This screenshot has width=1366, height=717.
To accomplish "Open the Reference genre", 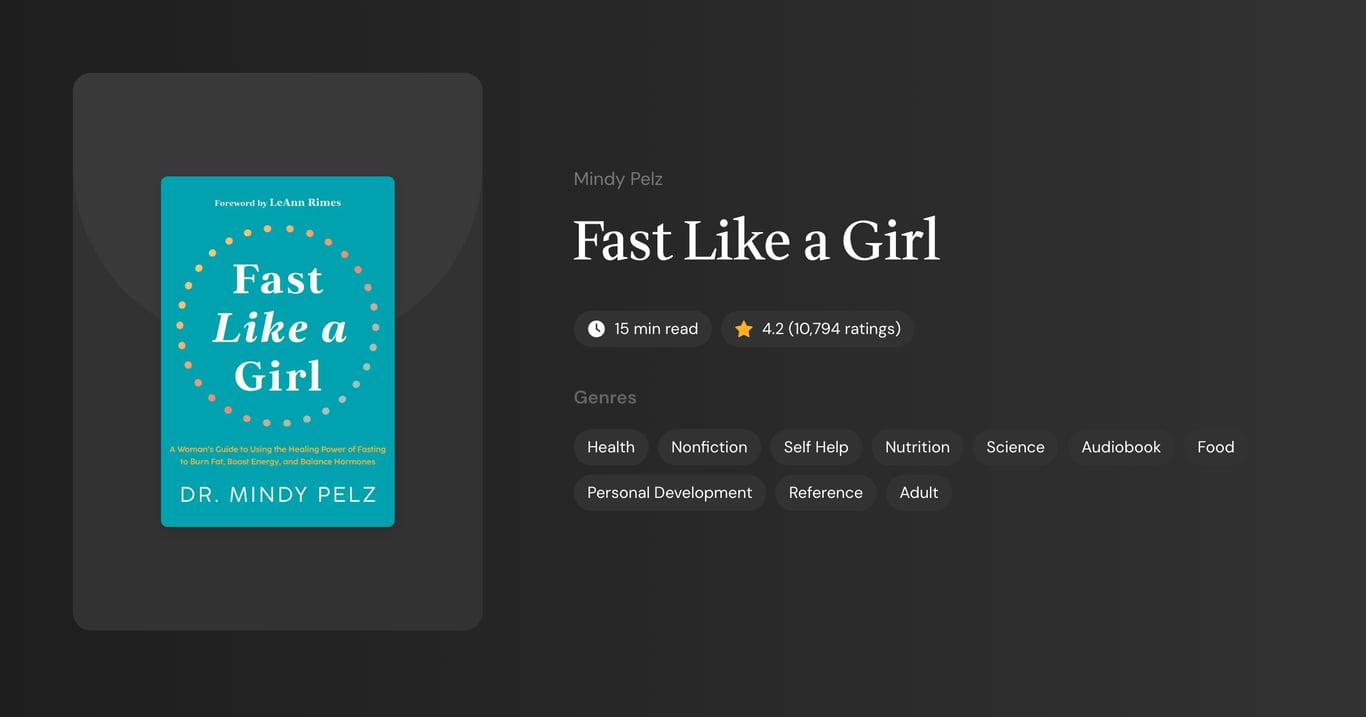I will [825, 492].
